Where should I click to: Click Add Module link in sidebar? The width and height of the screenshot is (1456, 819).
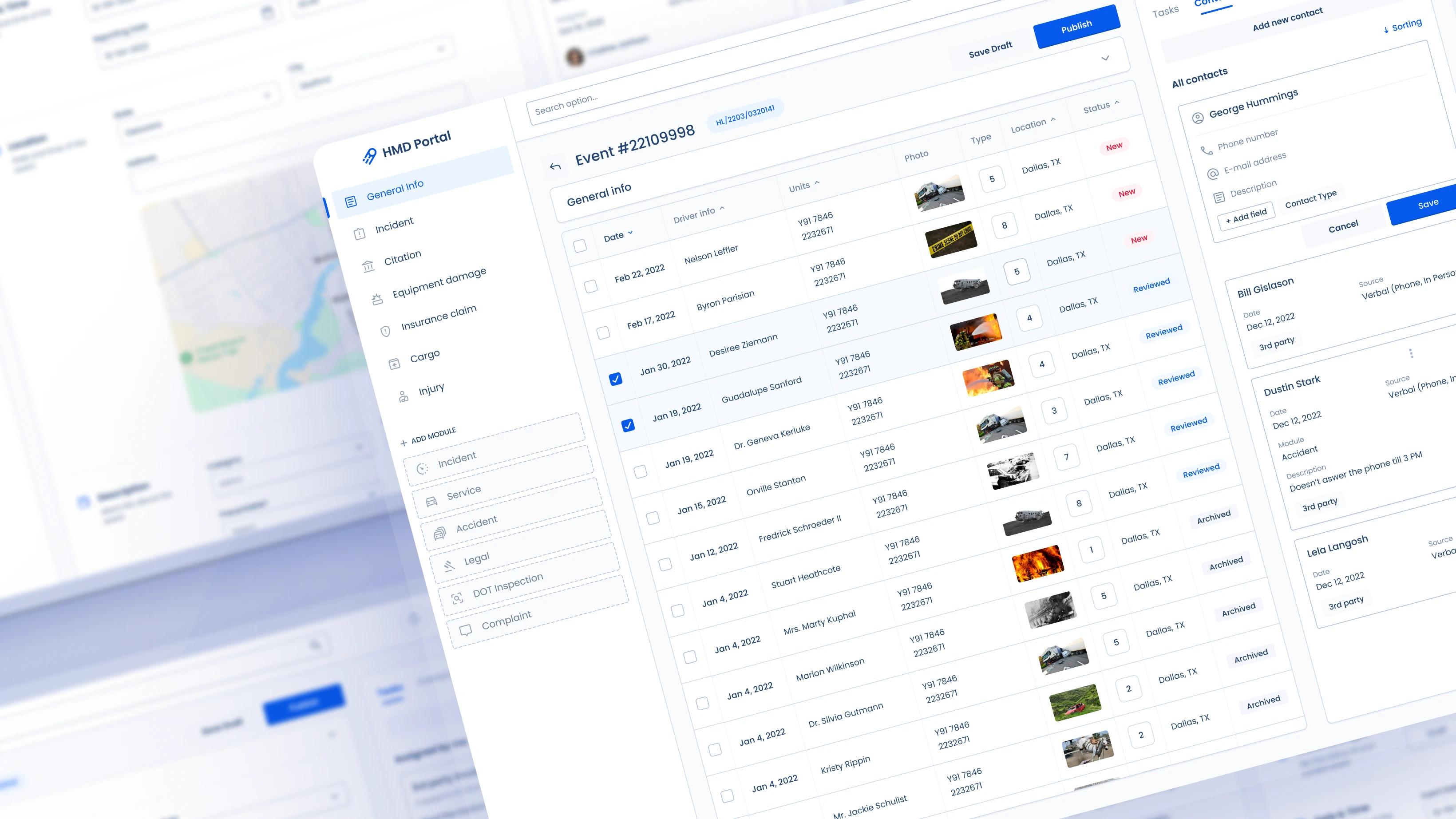pos(428,436)
